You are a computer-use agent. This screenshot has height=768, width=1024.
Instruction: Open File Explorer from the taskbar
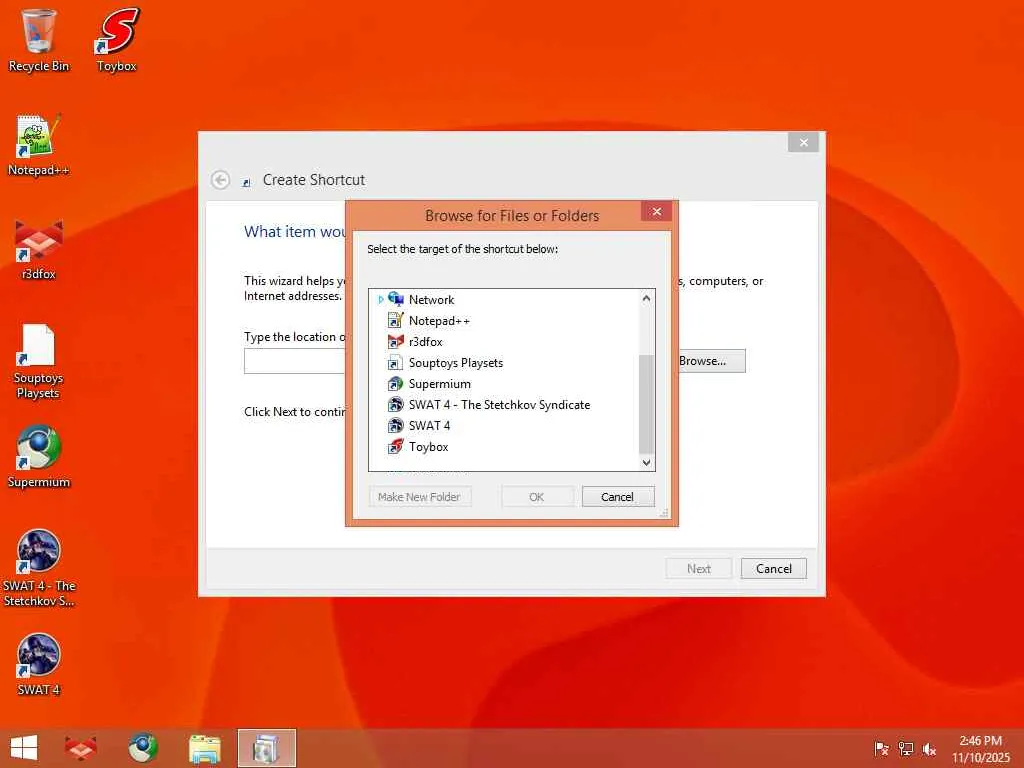[204, 749]
